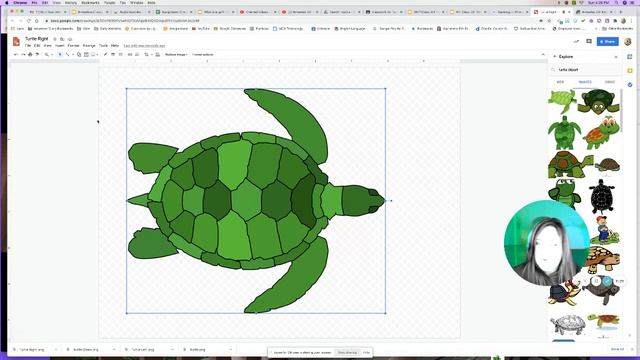Expand Turtle Right.png download options
This screenshot has height=360, width=640.
pos(56,349)
